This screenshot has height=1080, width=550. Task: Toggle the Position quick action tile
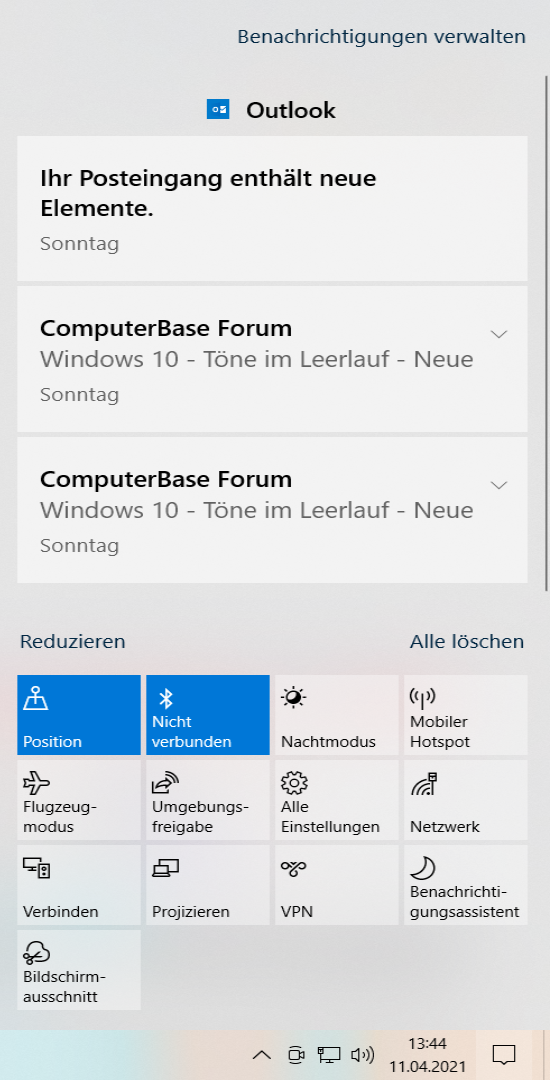click(78, 715)
